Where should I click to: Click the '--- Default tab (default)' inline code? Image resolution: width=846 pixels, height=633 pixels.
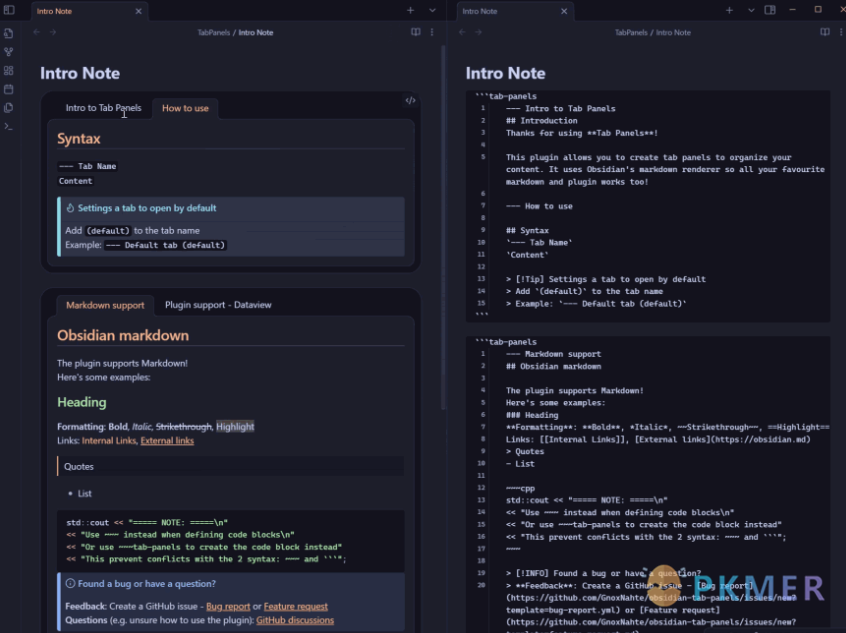(x=165, y=245)
